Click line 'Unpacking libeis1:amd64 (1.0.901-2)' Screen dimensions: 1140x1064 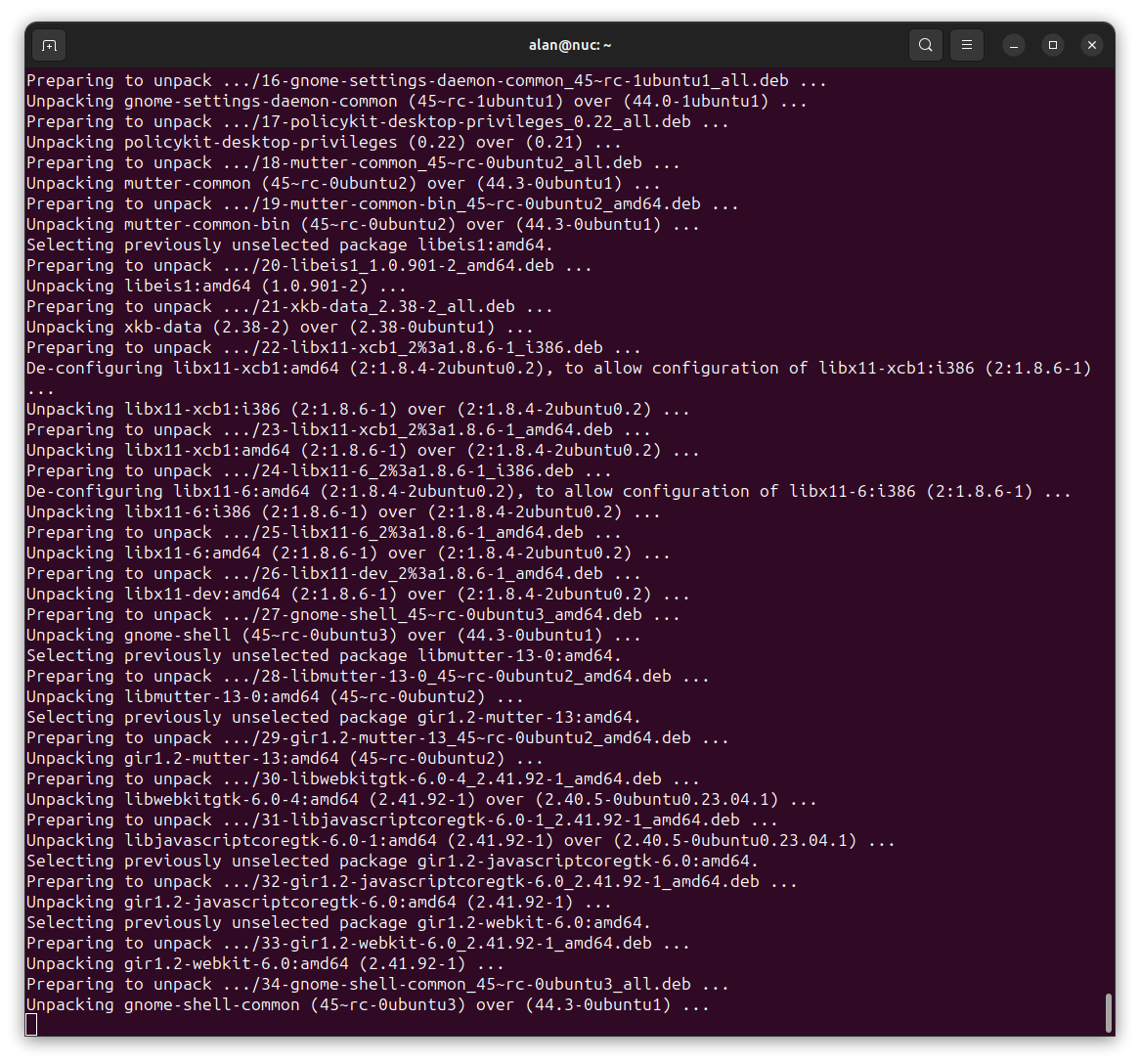tap(217, 287)
